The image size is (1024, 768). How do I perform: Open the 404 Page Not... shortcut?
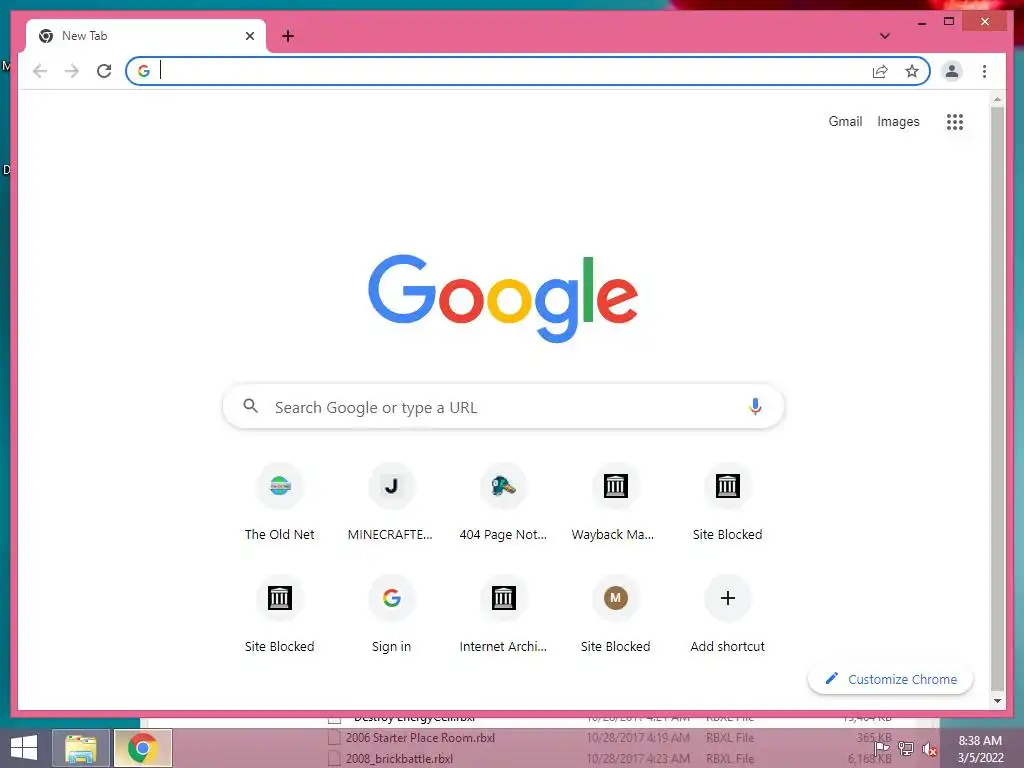[504, 503]
